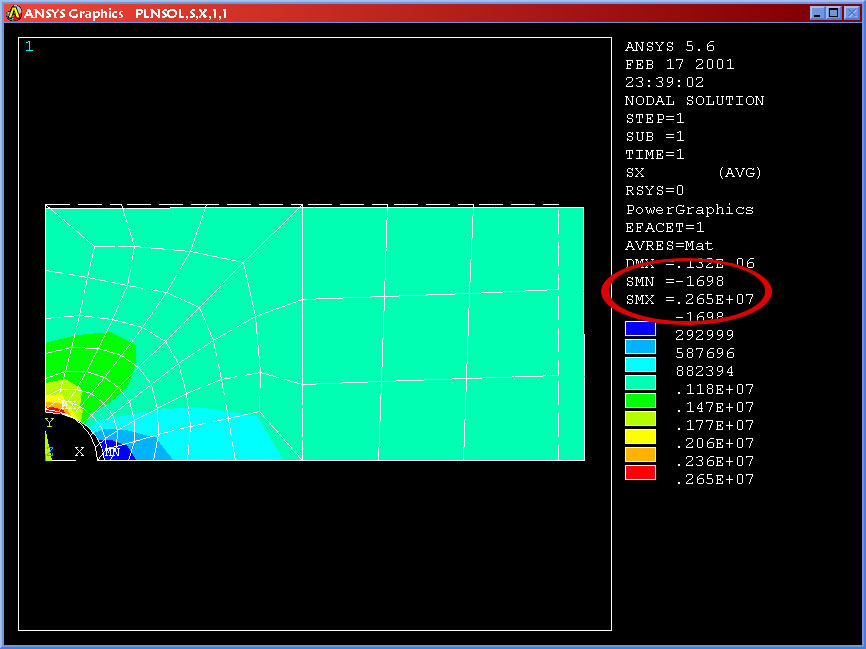Viewport: 866px width, 649px height.
Task: Click the SMX =.265E+07 line
Action: pyautogui.click(x=690, y=299)
